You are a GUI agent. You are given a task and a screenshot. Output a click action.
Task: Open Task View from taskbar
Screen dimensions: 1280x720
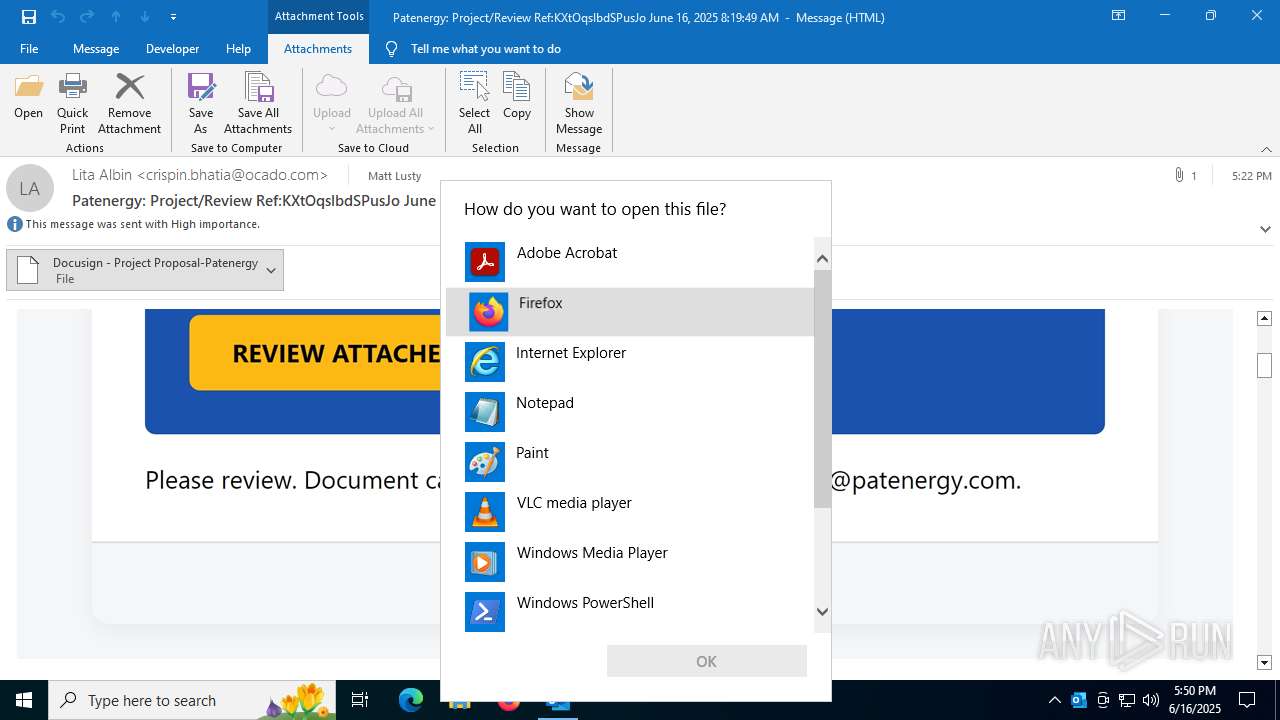click(360, 700)
